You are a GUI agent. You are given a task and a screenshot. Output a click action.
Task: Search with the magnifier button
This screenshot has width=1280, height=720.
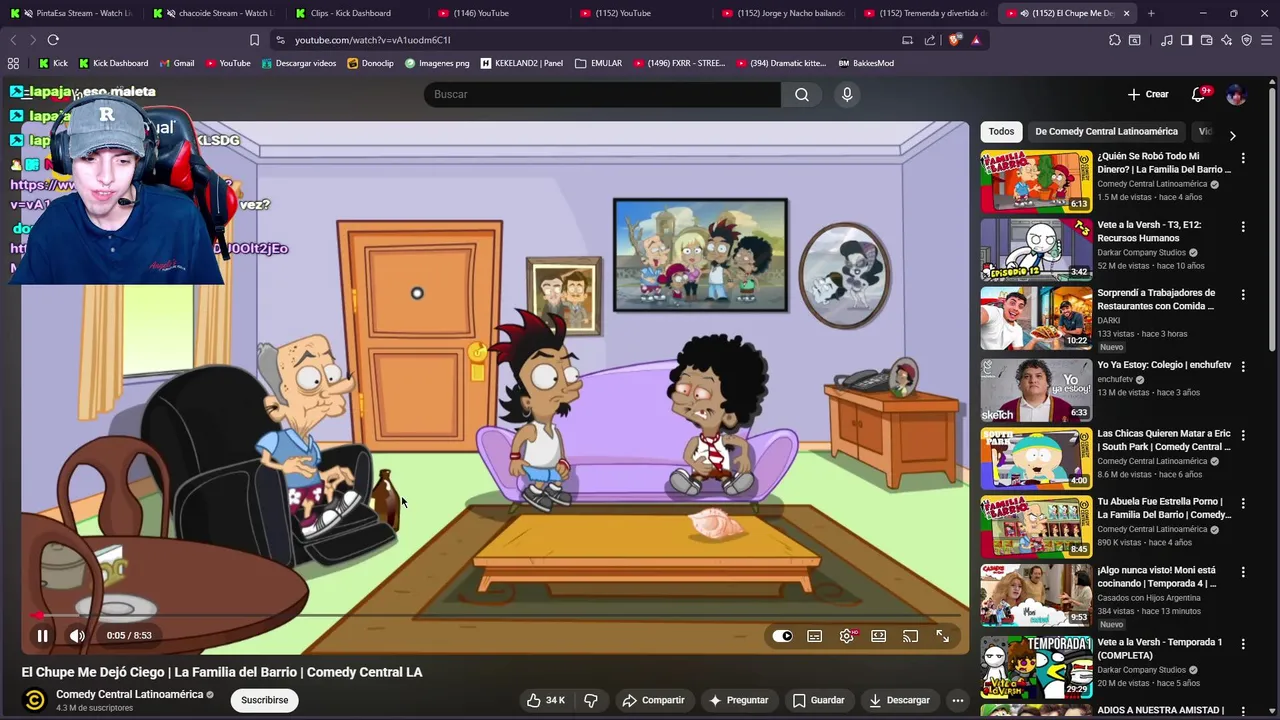[802, 94]
